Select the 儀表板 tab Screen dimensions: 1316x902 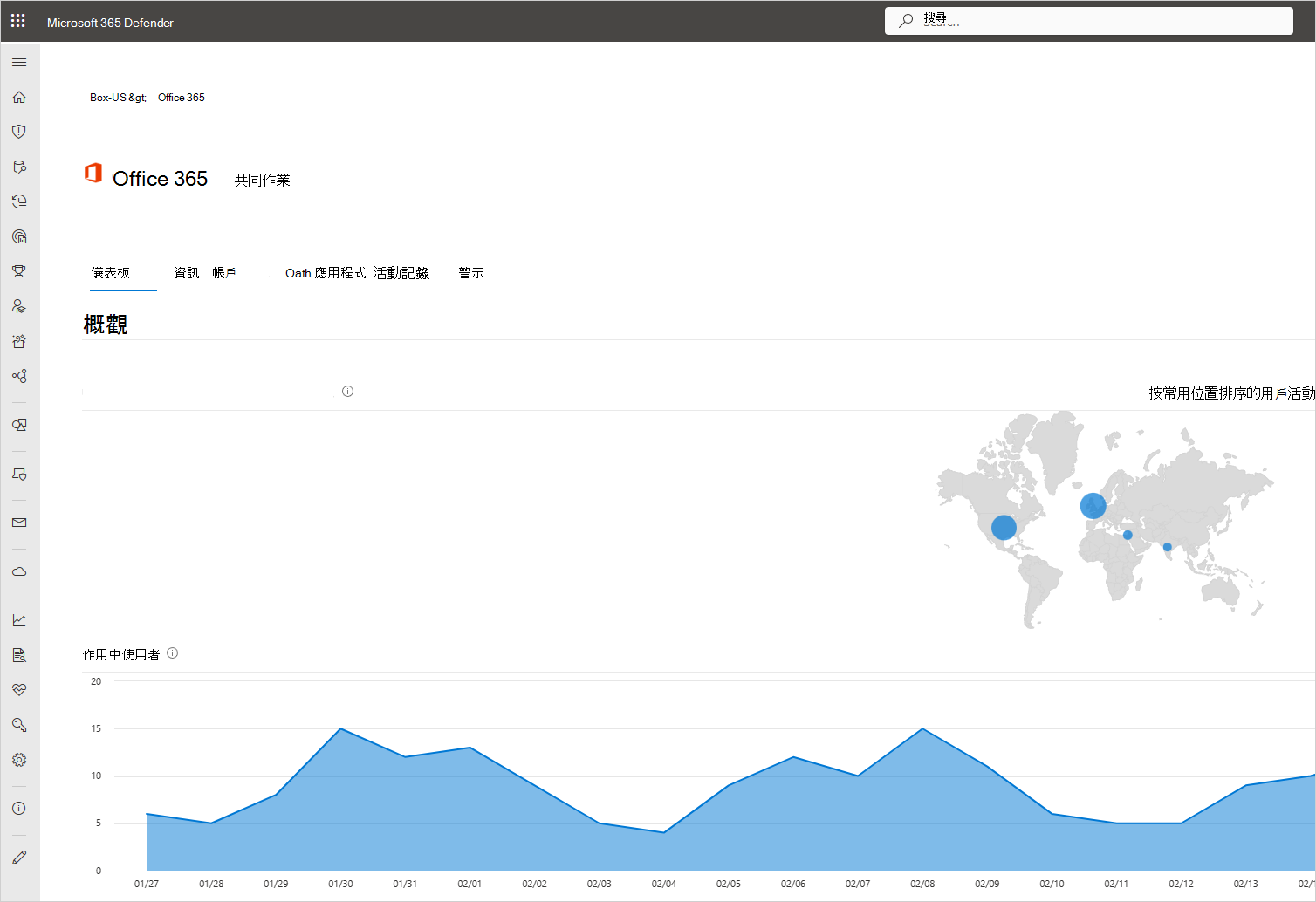(x=111, y=273)
